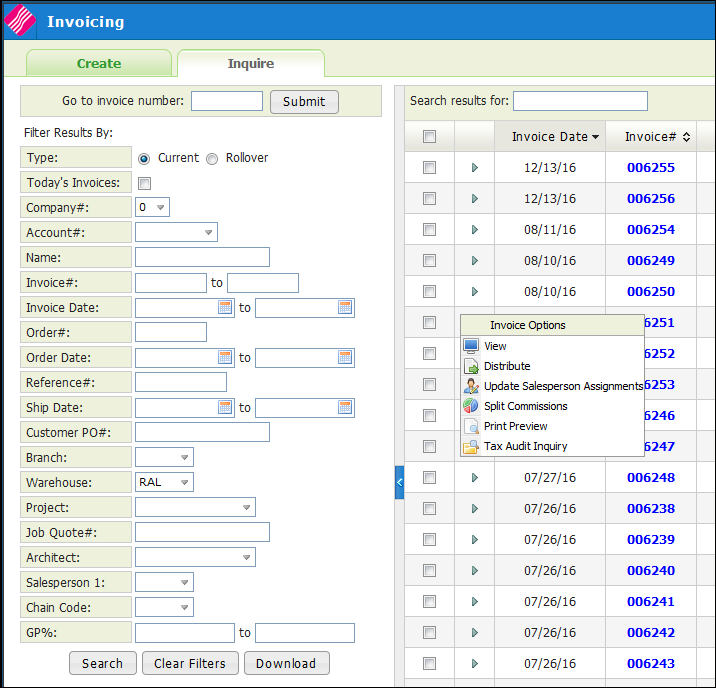Image resolution: width=716 pixels, height=688 pixels.
Task: Choose Split Commissions from Invoice Options menu
Action: tap(525, 406)
